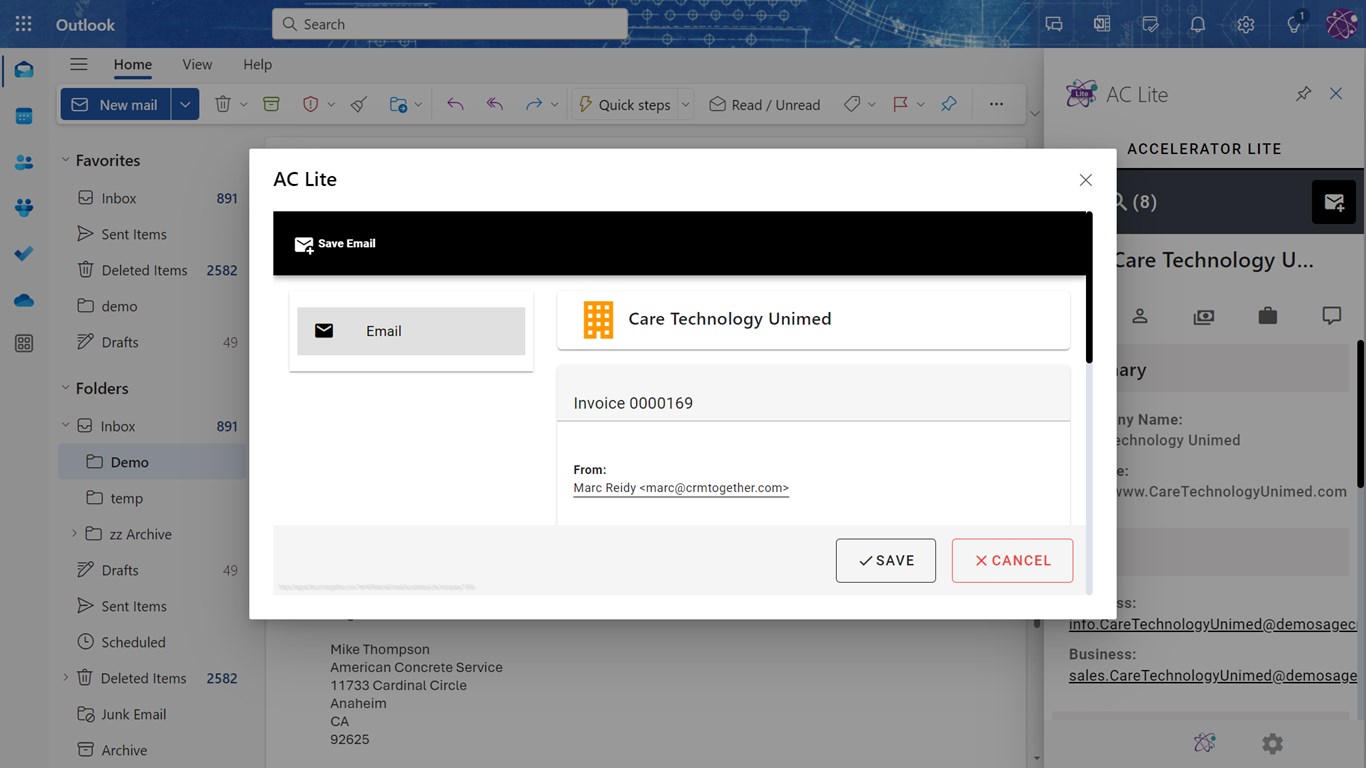Click the Flag icon in ribbon
Viewport: 1366px width, 768px height.
point(901,104)
